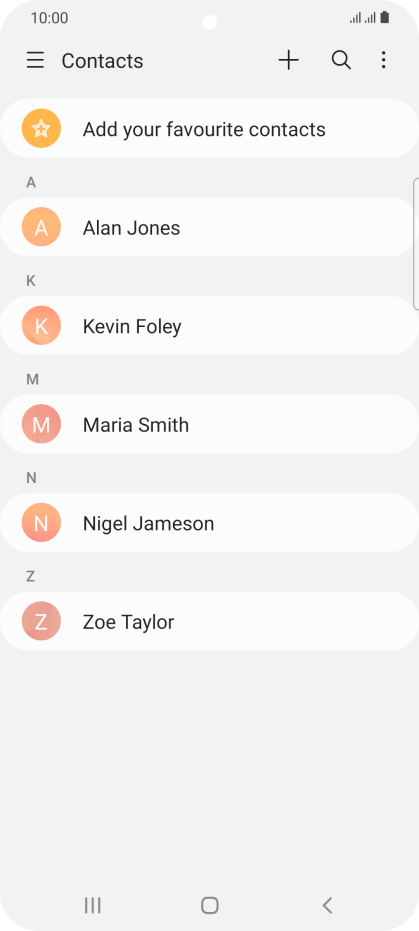Screen dimensions: 419x931
Task: Open Kevin Foley contact entry
Action: pyautogui.click(x=210, y=325)
